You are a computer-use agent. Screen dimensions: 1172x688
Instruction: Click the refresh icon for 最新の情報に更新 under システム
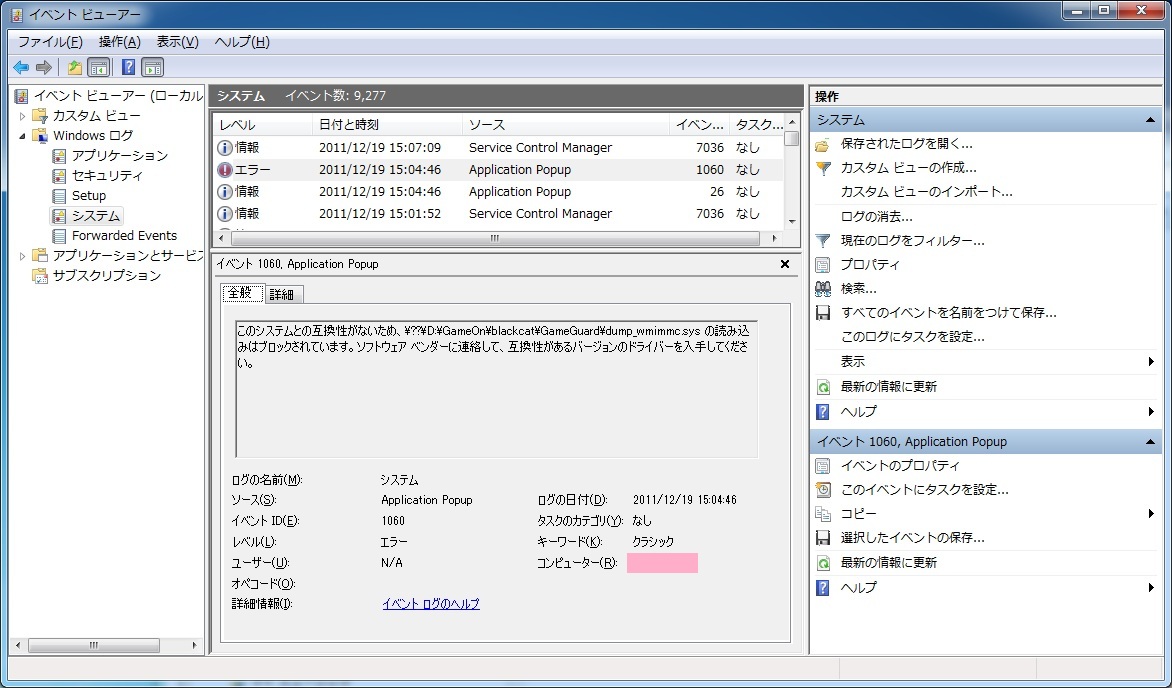click(x=823, y=387)
